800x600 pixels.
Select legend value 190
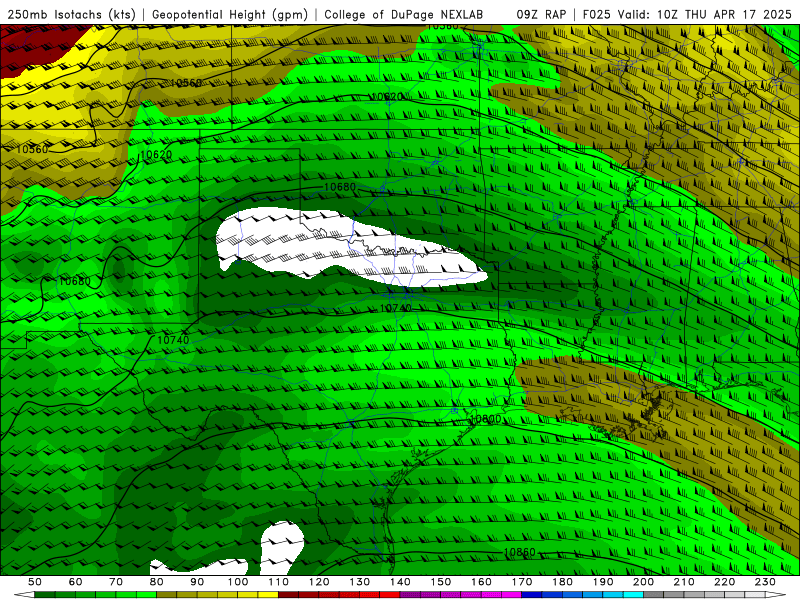click(603, 582)
